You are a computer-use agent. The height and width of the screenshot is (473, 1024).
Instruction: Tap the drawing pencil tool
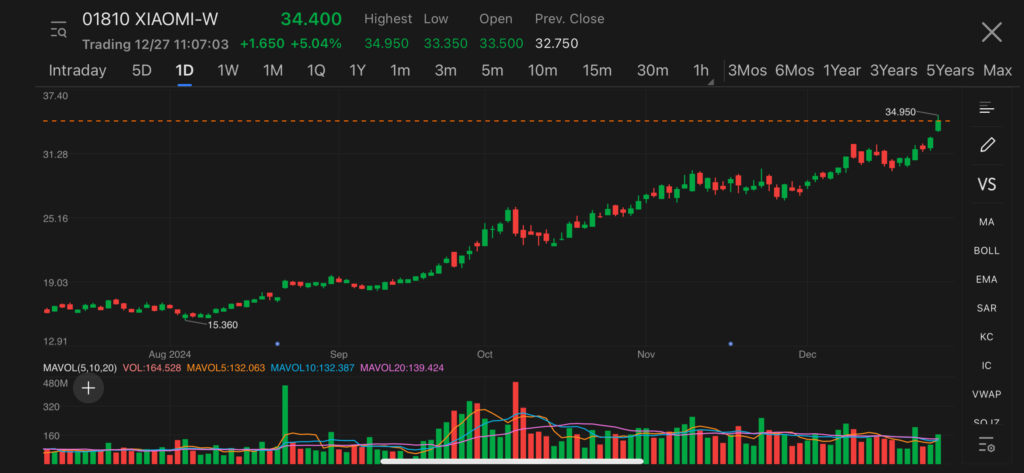coord(986,145)
